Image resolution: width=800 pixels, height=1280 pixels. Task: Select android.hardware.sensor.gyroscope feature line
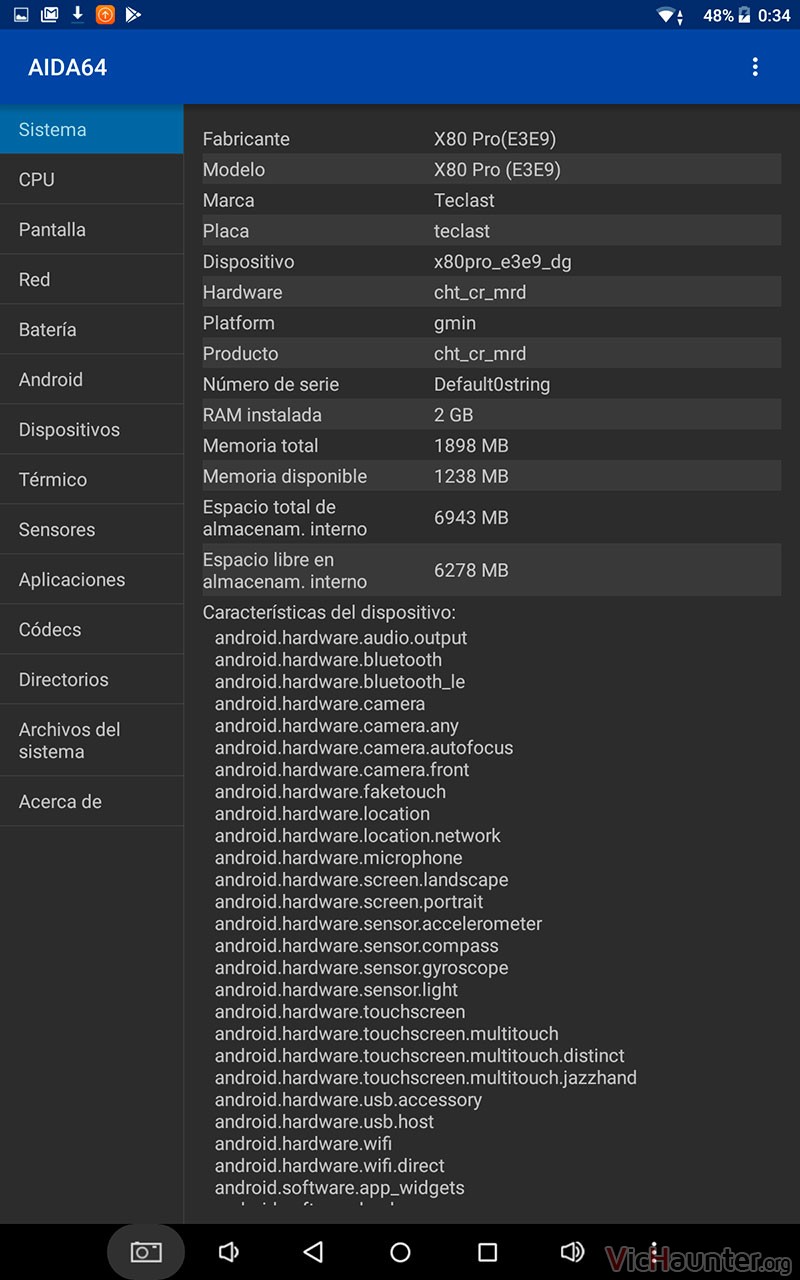point(362,968)
